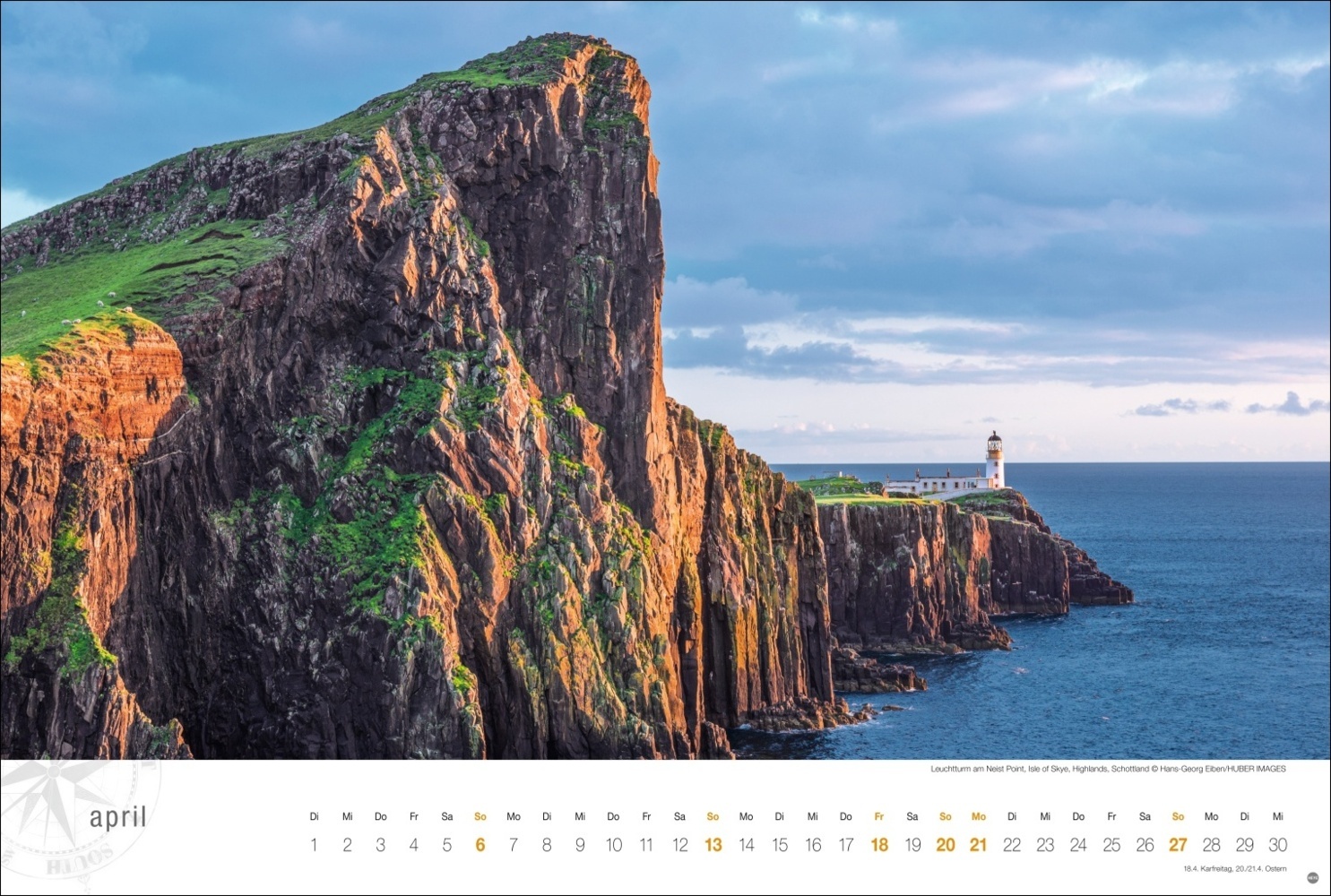The height and width of the screenshot is (896, 1331).
Task: Select the highlighted Easter Sunday date 20
Action: pyautogui.click(x=945, y=845)
